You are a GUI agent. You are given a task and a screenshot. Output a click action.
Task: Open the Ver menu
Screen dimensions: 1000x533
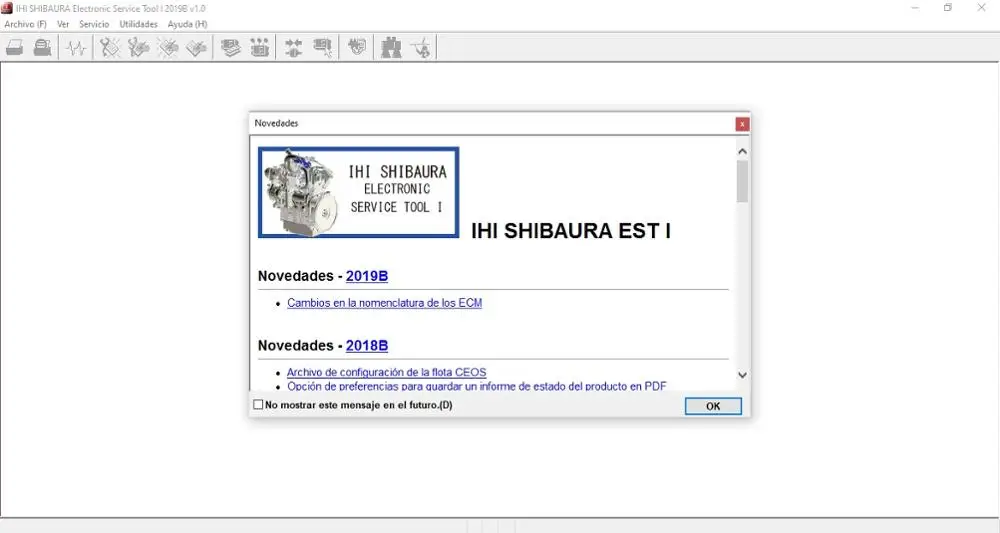[x=63, y=24]
